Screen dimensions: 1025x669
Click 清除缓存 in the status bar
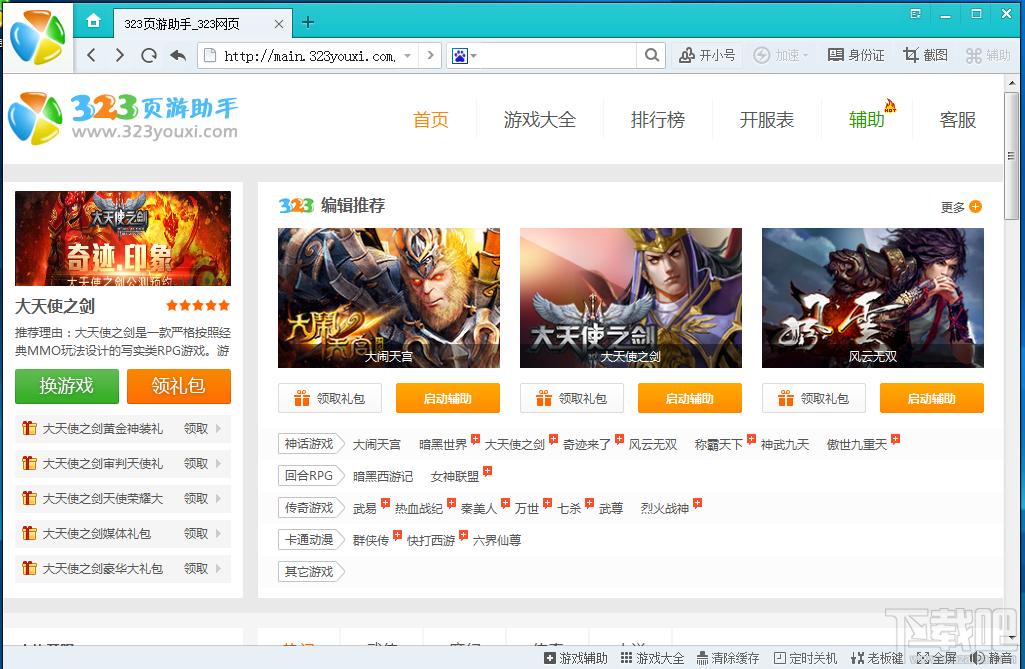[728, 658]
